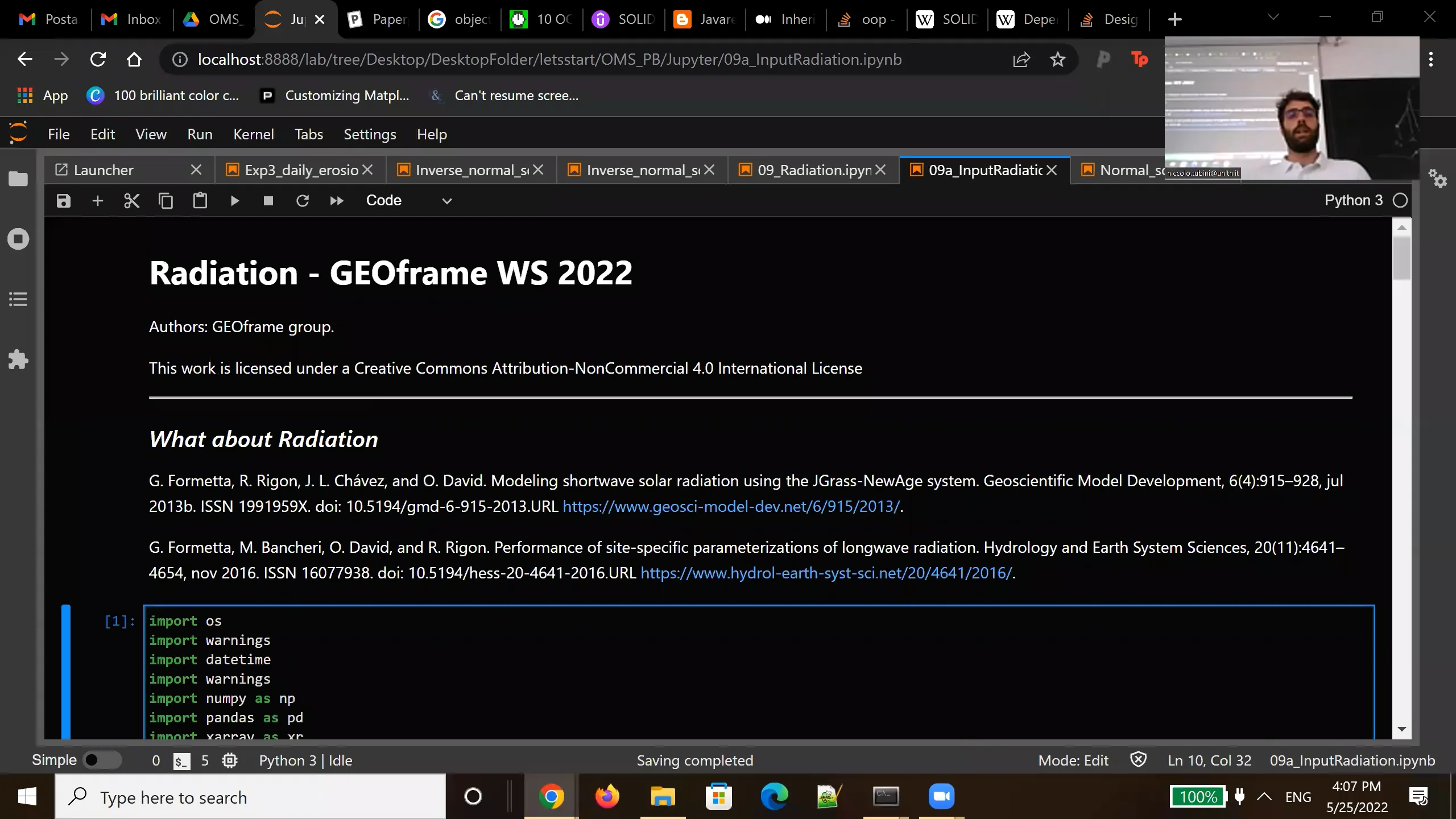
Task: Cut selected cells with scissors icon
Action: 131,201
